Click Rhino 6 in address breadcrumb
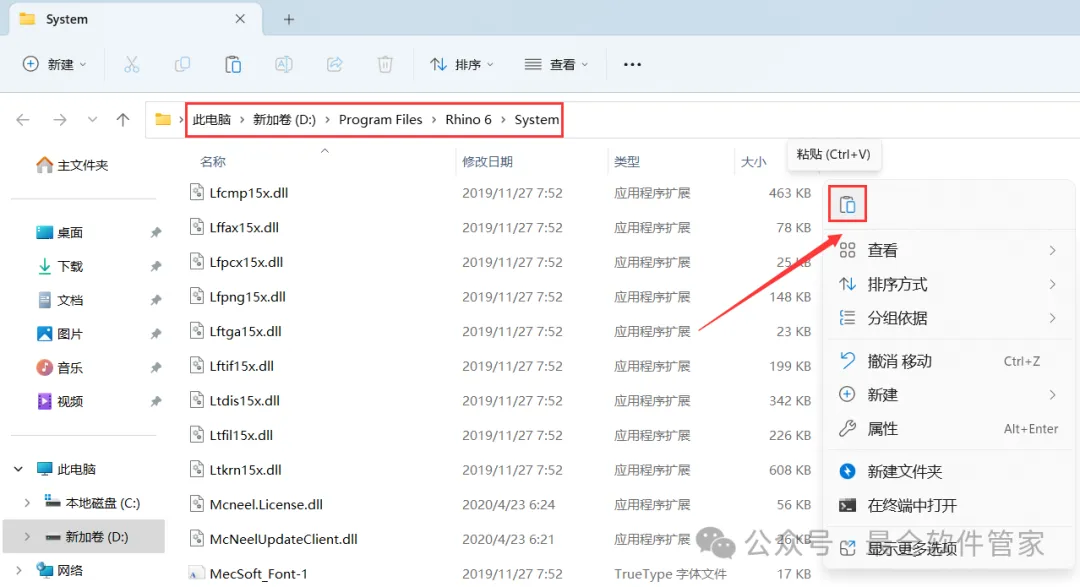 [x=468, y=120]
